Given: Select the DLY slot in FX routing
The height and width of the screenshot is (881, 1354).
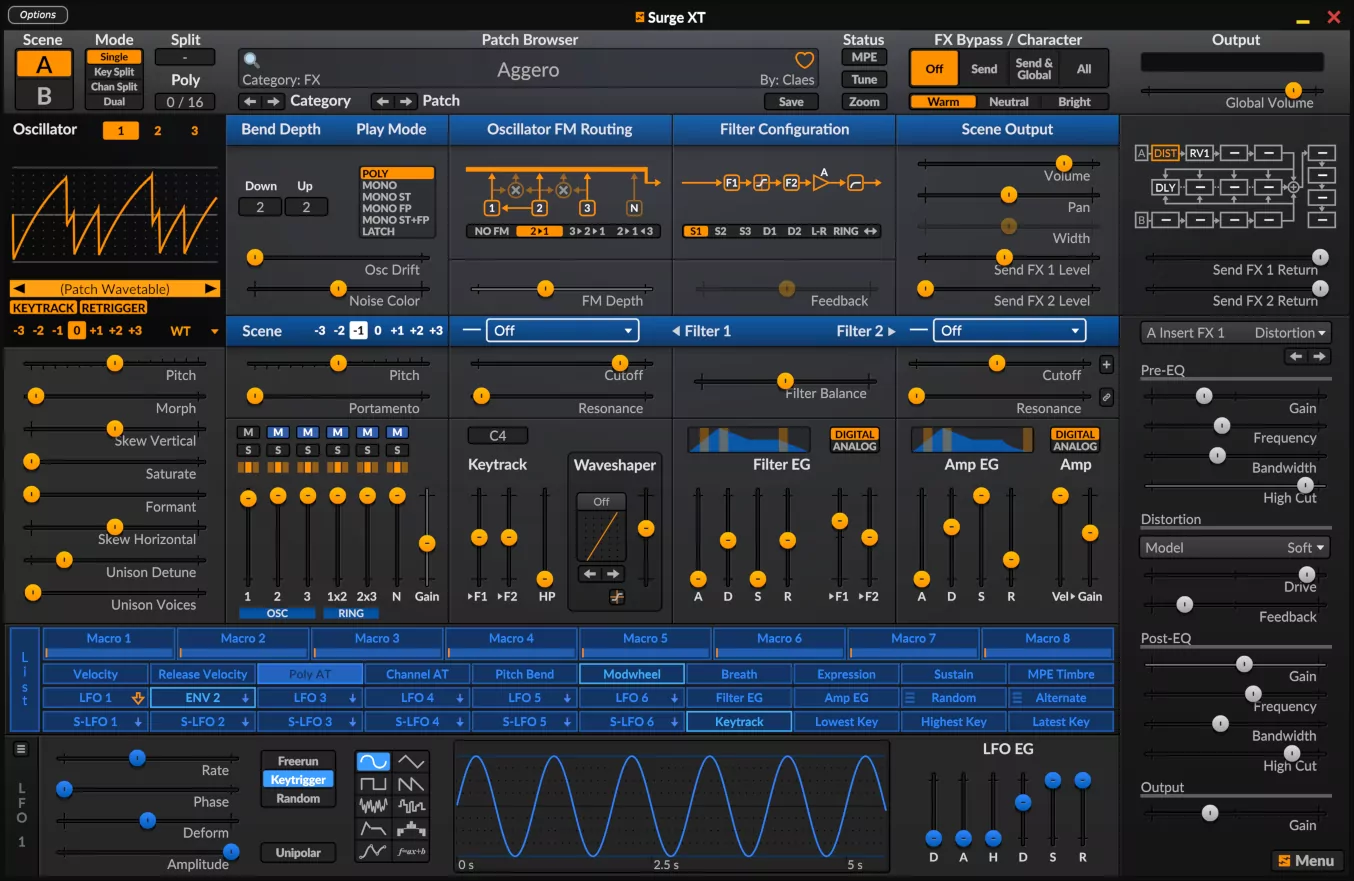Looking at the screenshot, I should pos(1165,187).
